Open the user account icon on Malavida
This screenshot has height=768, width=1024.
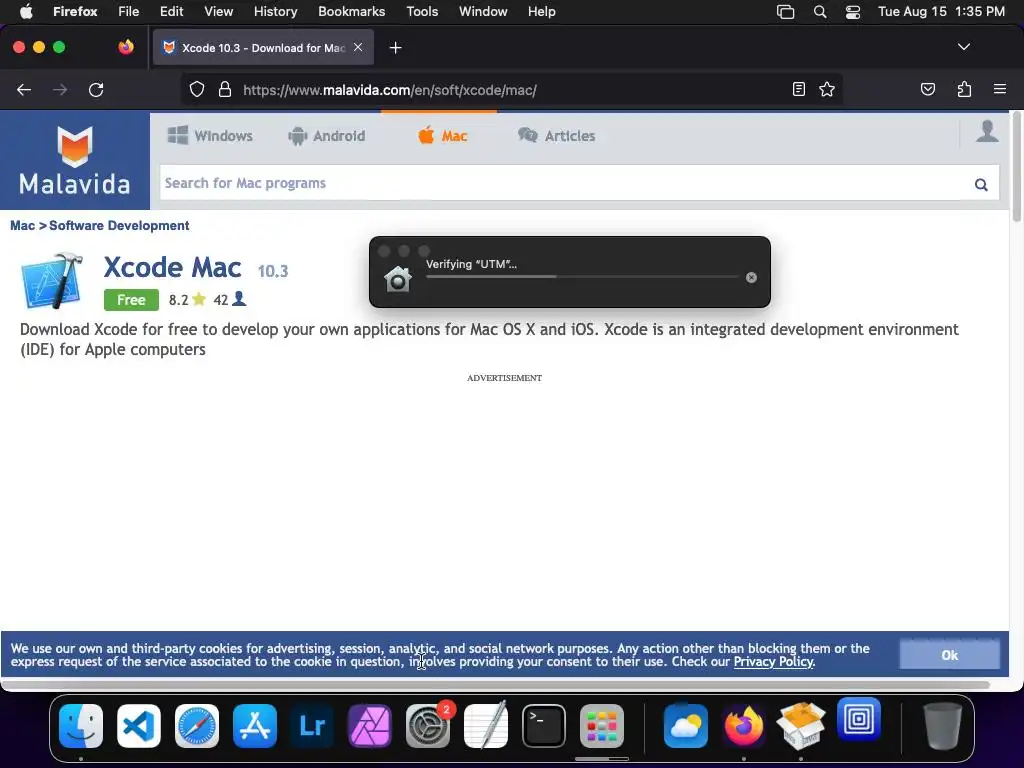click(x=987, y=131)
